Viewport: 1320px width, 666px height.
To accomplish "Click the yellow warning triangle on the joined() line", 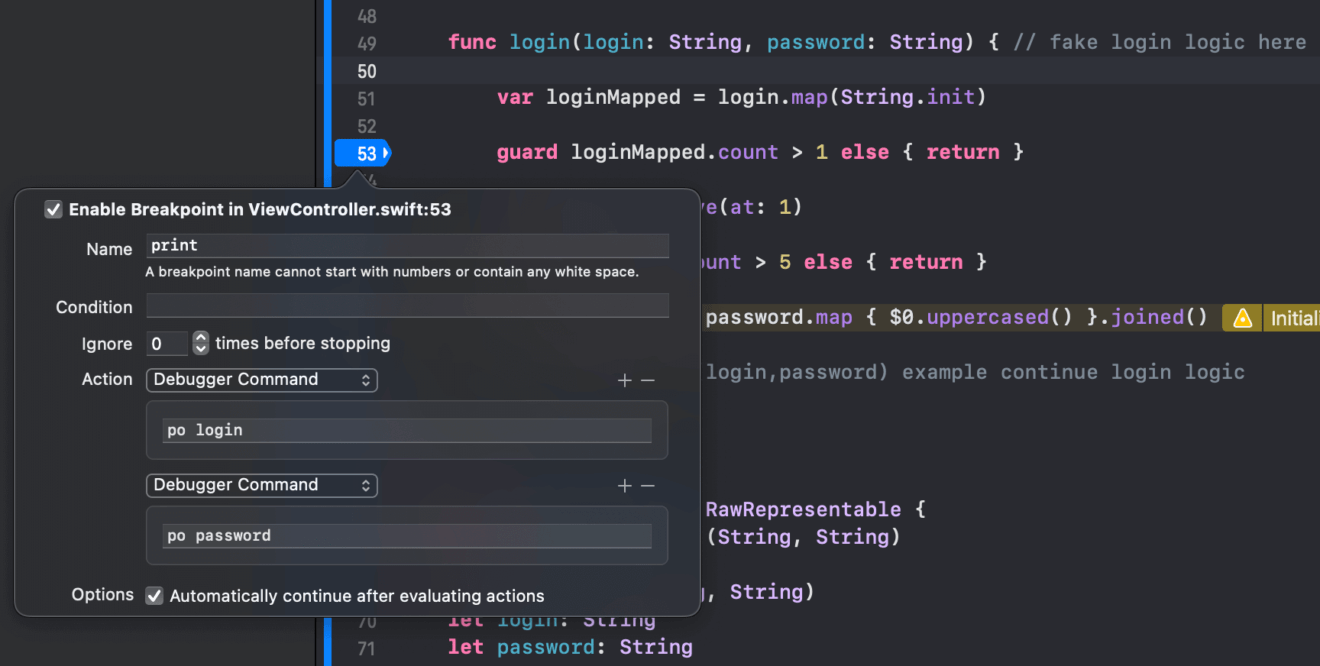I will pyautogui.click(x=1241, y=317).
